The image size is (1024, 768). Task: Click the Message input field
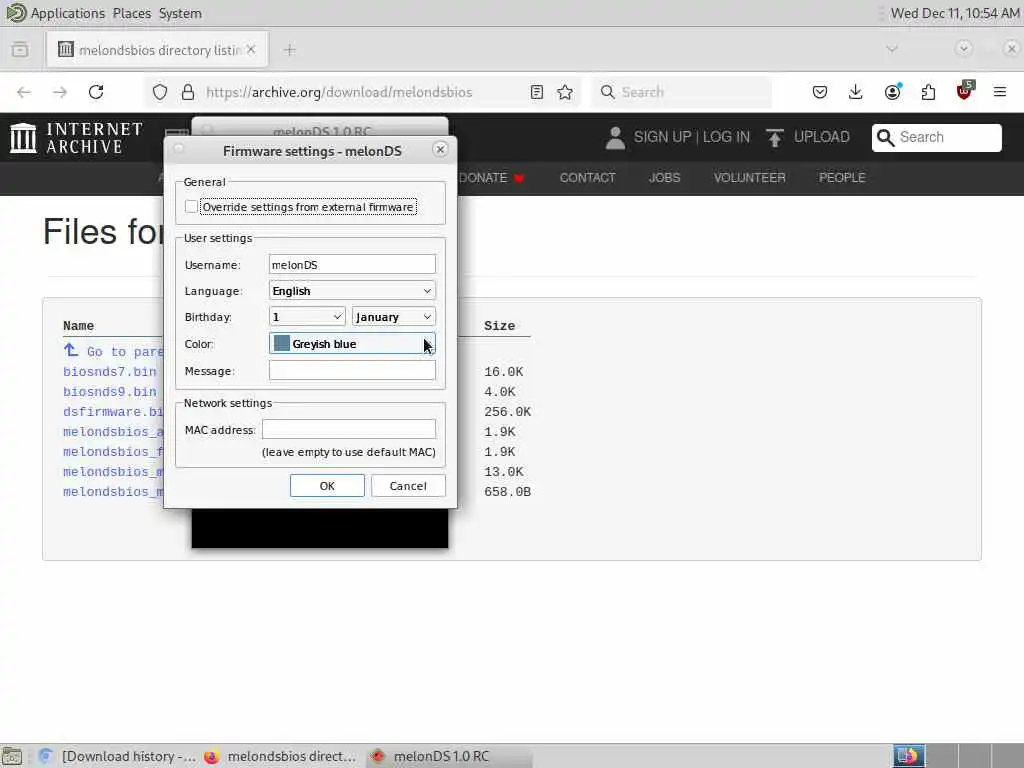pyautogui.click(x=352, y=370)
